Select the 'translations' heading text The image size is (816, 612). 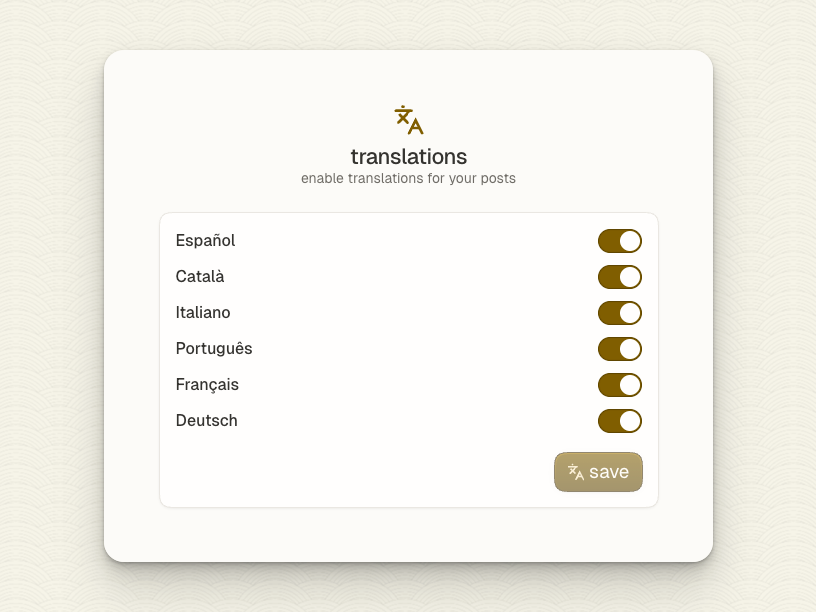pyautogui.click(x=408, y=157)
